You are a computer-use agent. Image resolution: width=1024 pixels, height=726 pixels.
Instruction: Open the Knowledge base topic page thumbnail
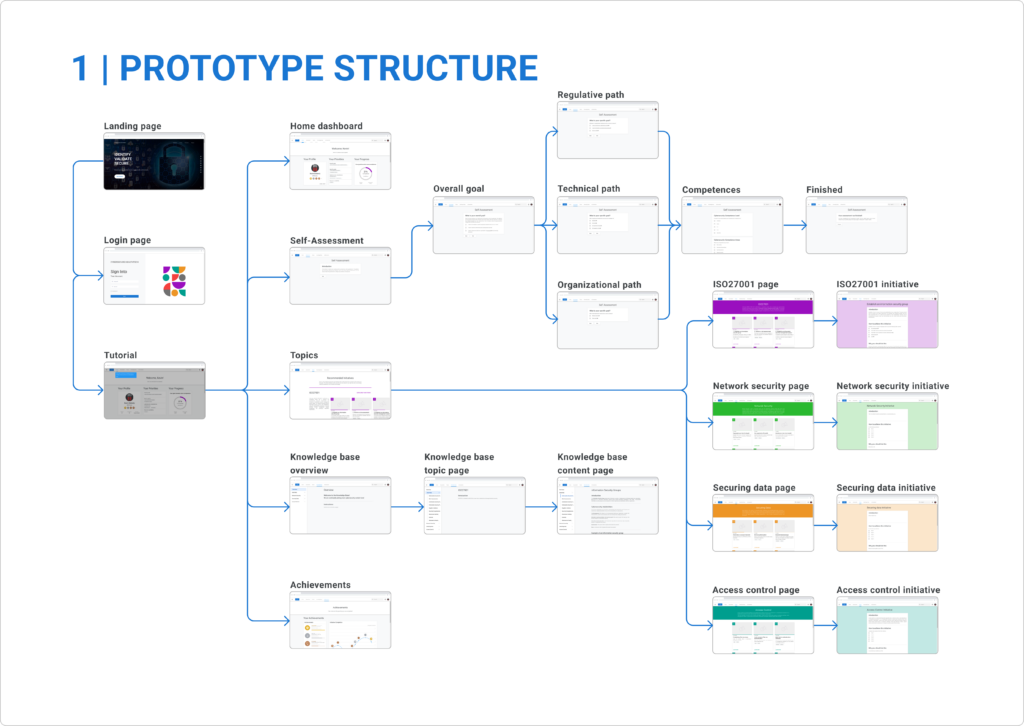474,506
